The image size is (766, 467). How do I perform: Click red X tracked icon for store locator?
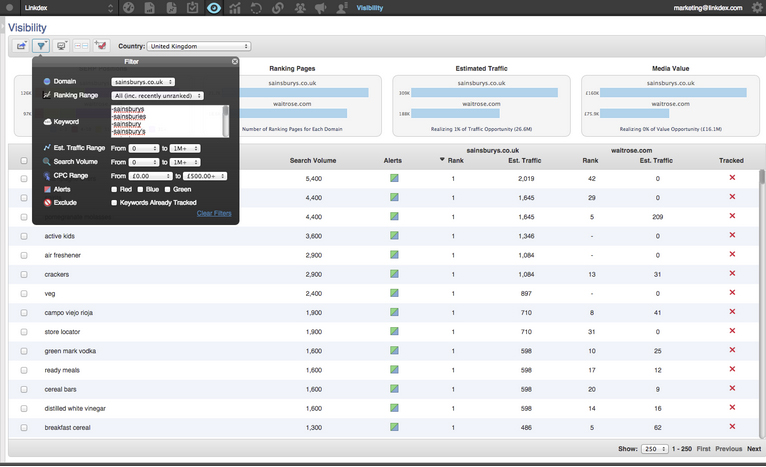[732, 331]
